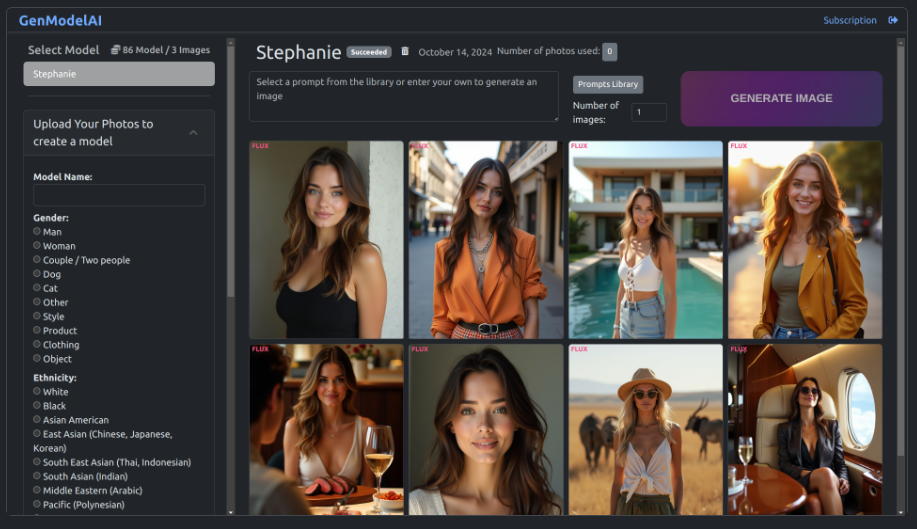Open the Prompts Library

click(x=608, y=84)
